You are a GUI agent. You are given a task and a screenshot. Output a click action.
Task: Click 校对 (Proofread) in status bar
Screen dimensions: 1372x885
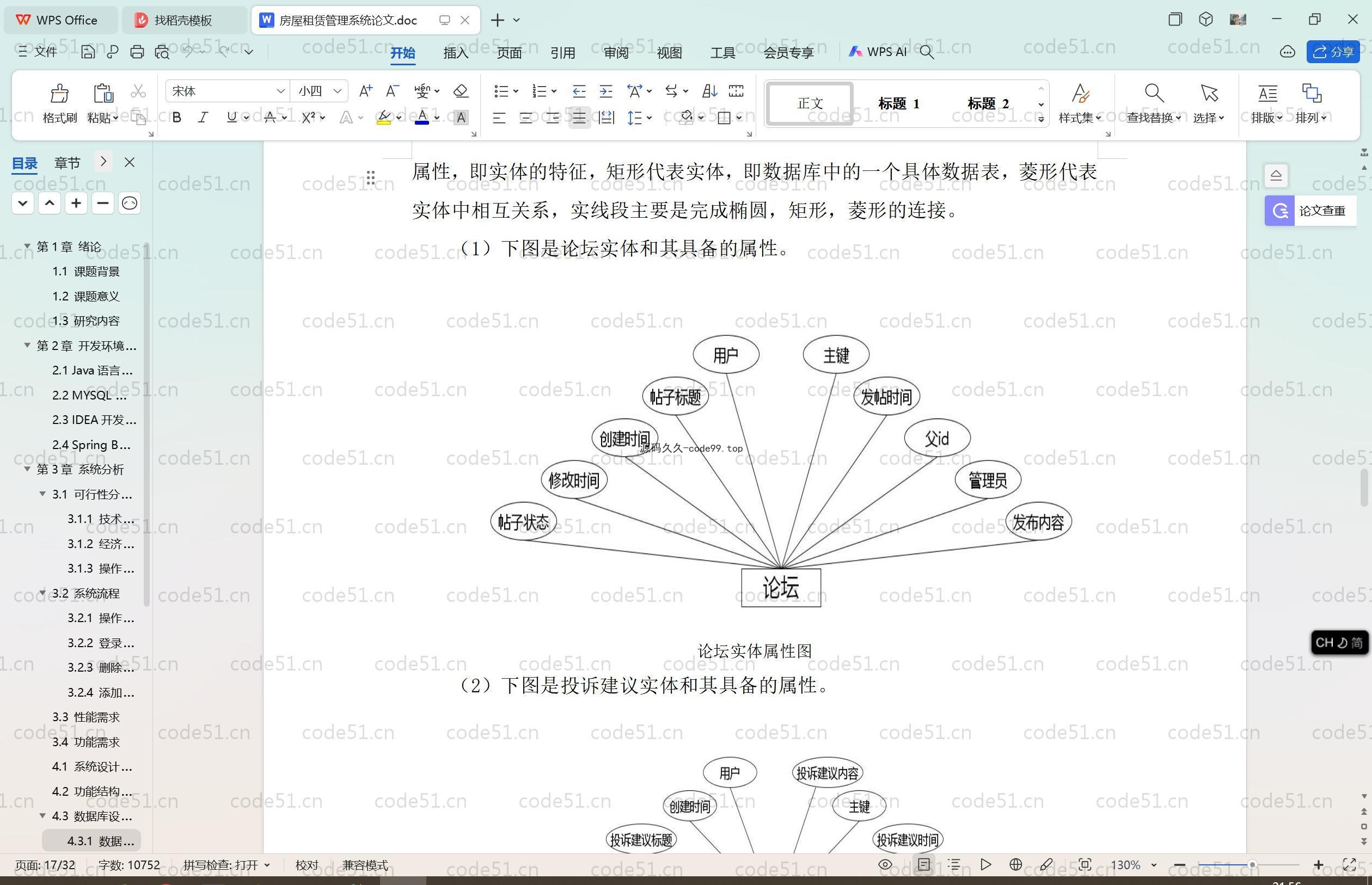point(307,865)
